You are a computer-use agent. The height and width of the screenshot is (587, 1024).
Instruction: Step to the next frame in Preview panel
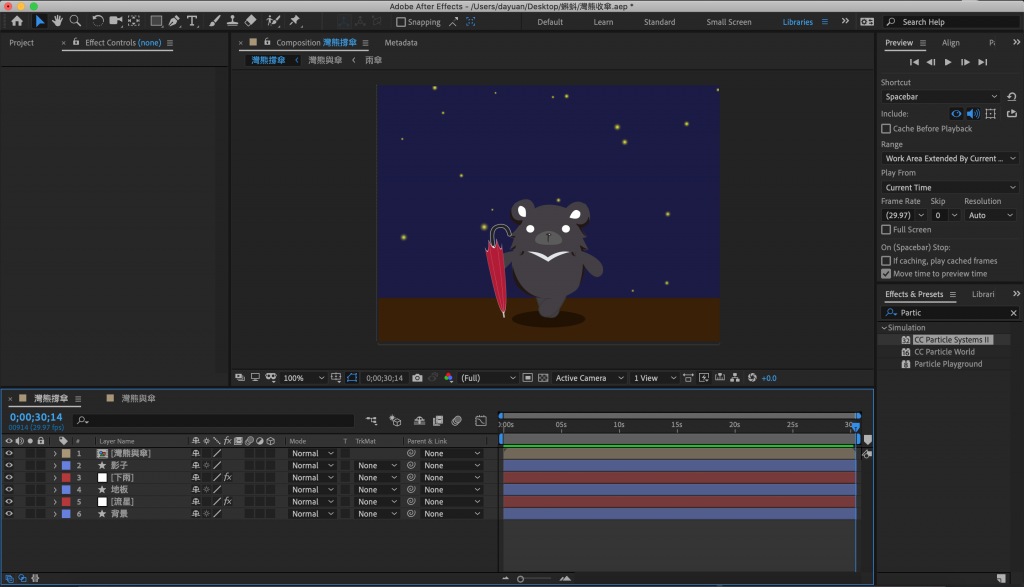[x=965, y=62]
